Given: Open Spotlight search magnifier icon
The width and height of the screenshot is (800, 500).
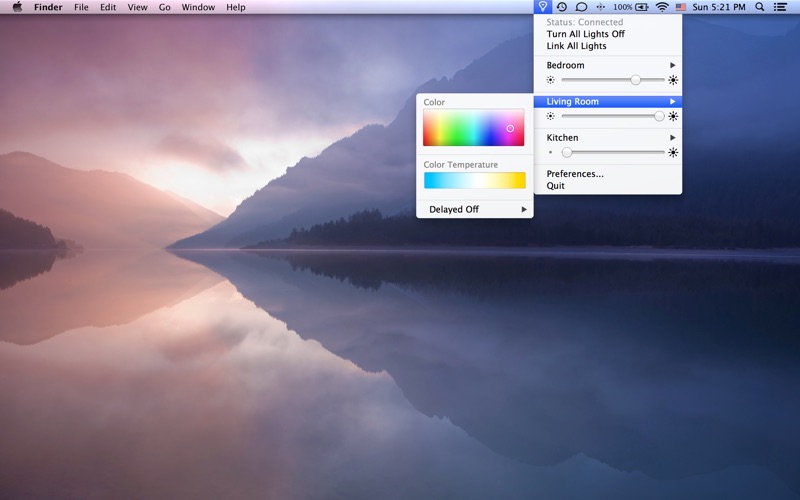Looking at the screenshot, I should 759,7.
